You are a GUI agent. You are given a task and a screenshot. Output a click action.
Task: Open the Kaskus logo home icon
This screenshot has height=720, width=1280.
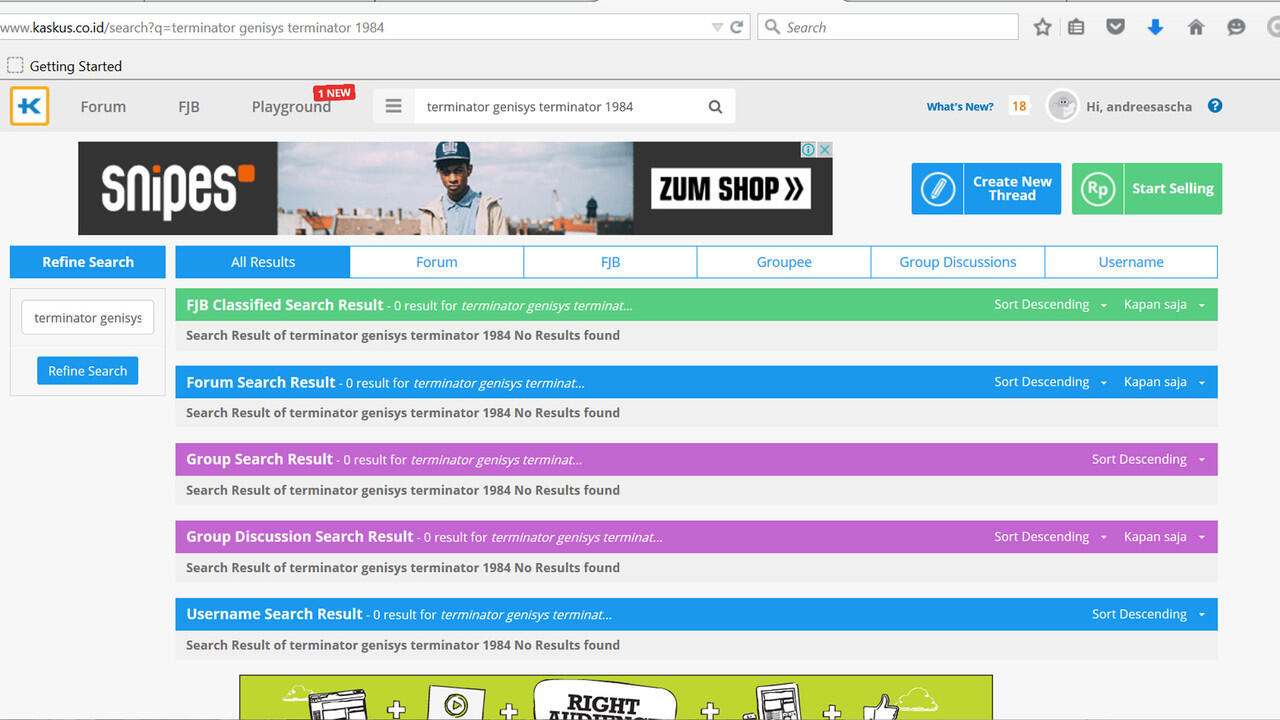click(x=30, y=106)
